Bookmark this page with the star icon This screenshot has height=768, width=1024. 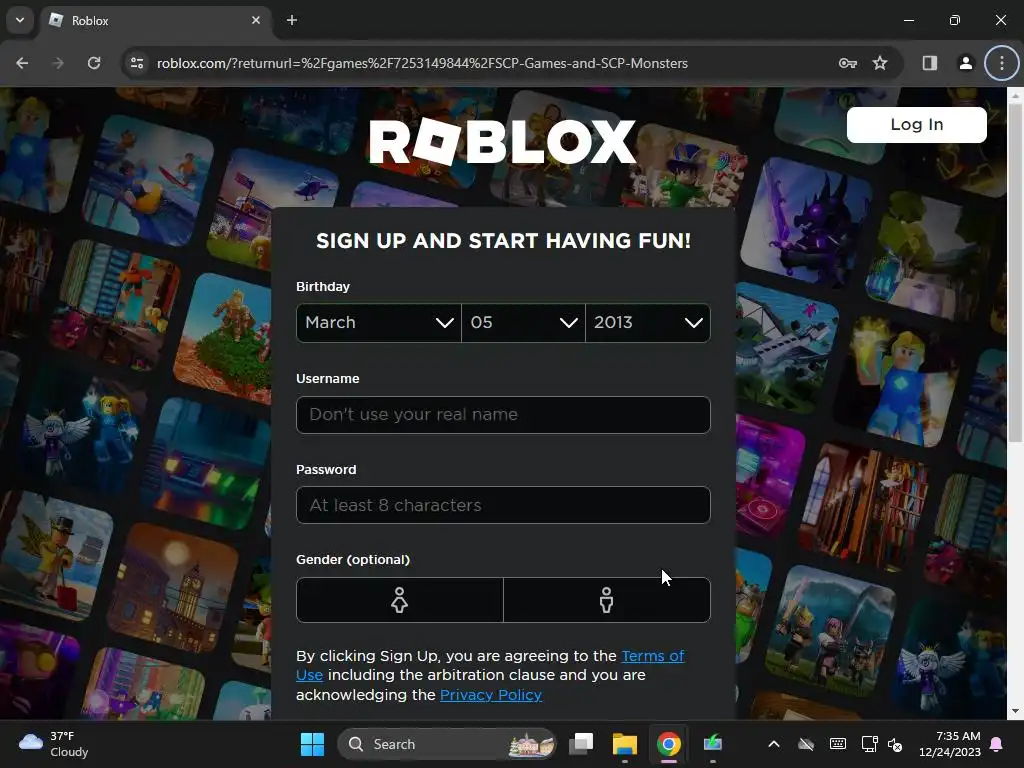[x=880, y=63]
